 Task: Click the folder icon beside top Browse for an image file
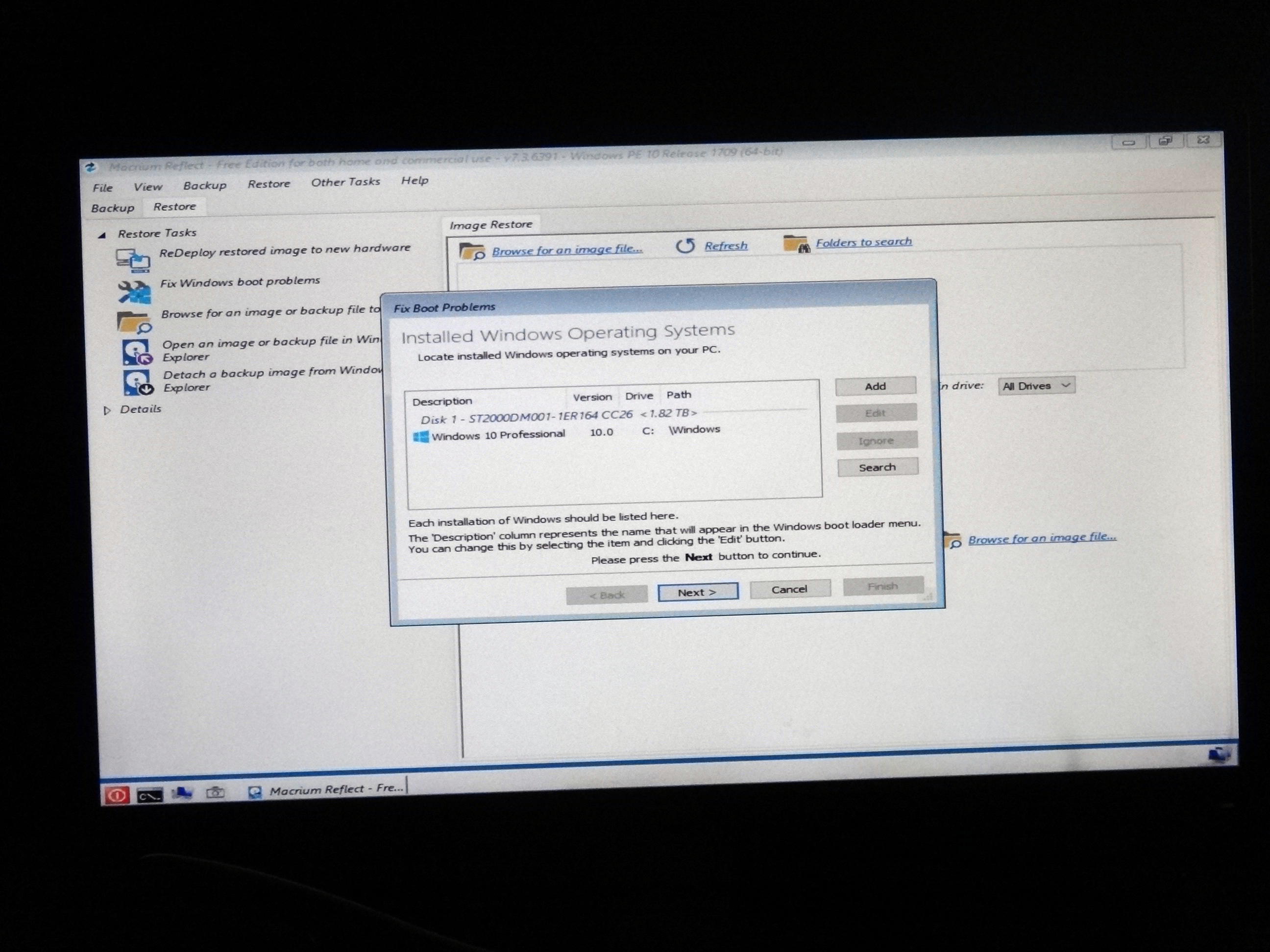click(x=472, y=251)
